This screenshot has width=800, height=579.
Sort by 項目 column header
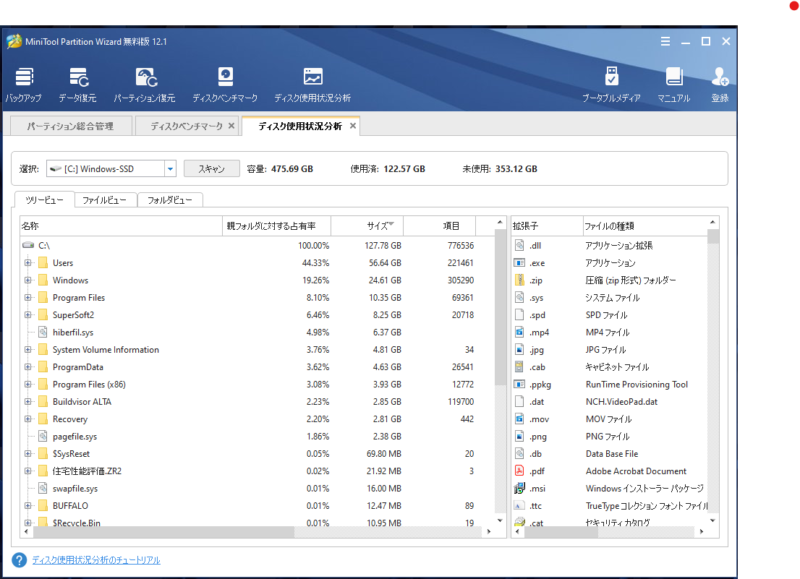click(439, 225)
